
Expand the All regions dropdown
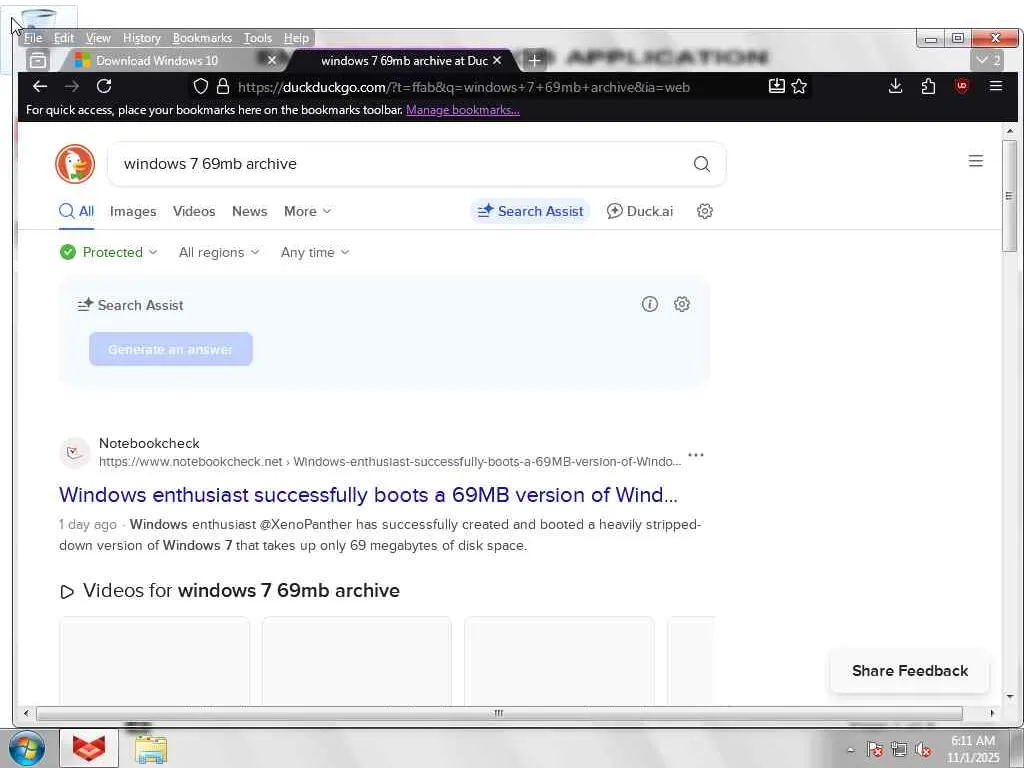pos(219,252)
